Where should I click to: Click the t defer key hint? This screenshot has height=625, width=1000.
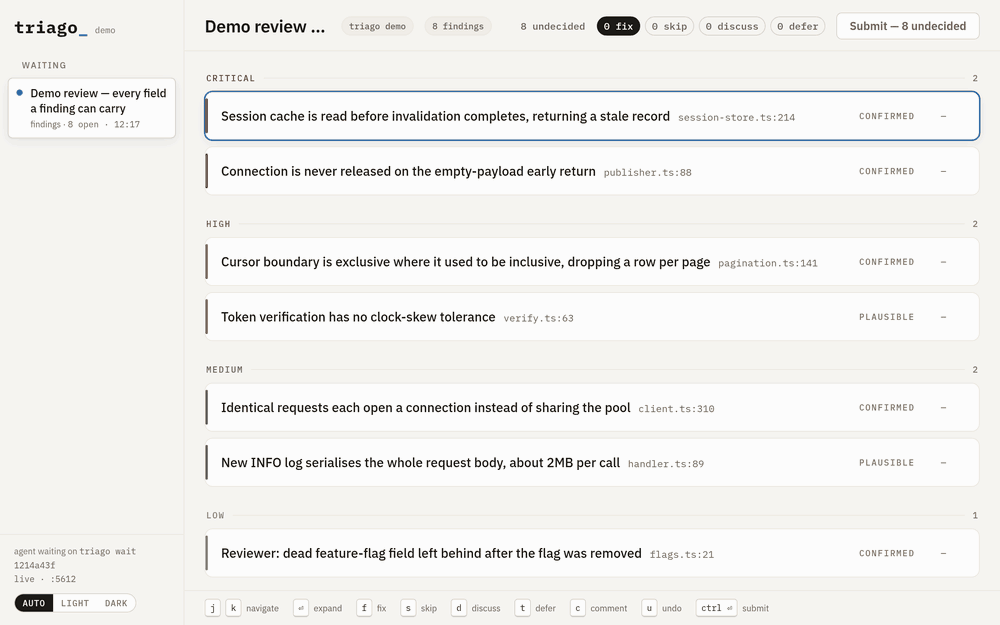pos(522,608)
